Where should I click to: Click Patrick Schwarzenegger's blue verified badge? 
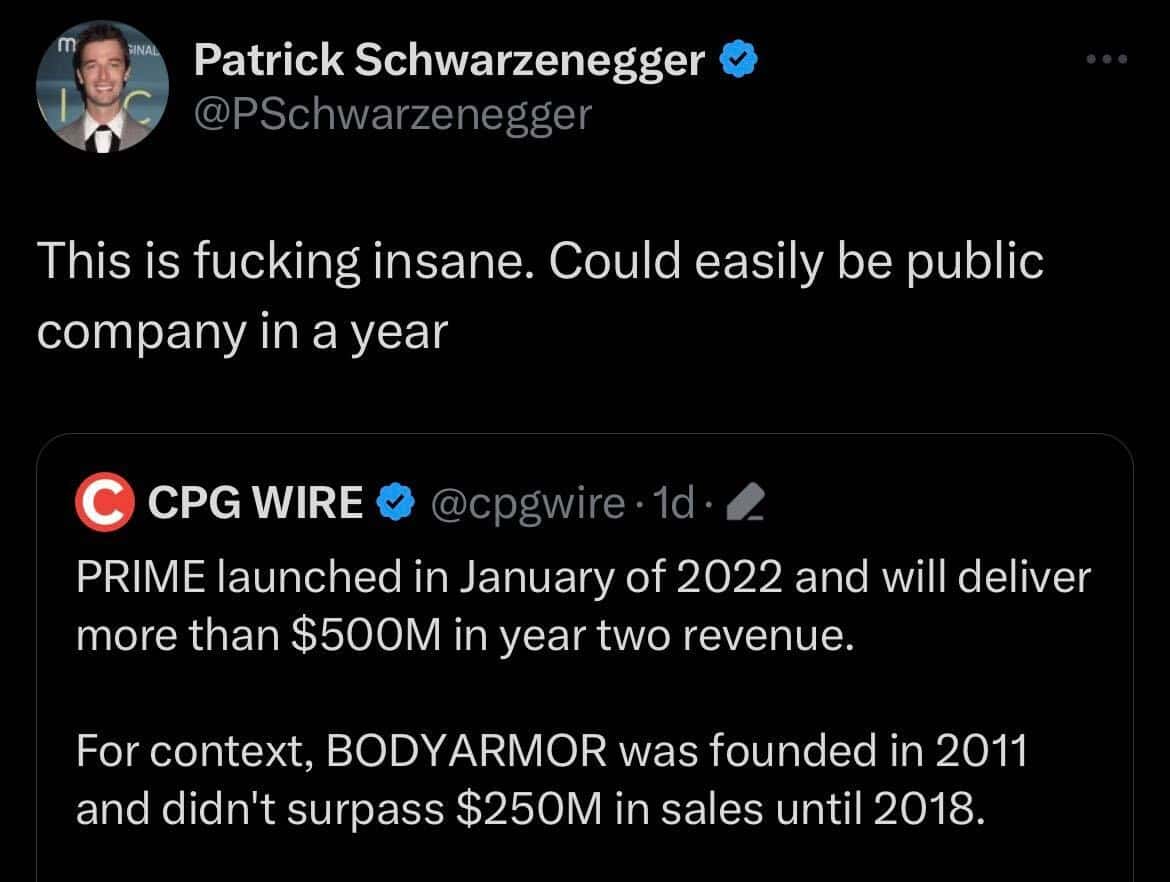[738, 60]
